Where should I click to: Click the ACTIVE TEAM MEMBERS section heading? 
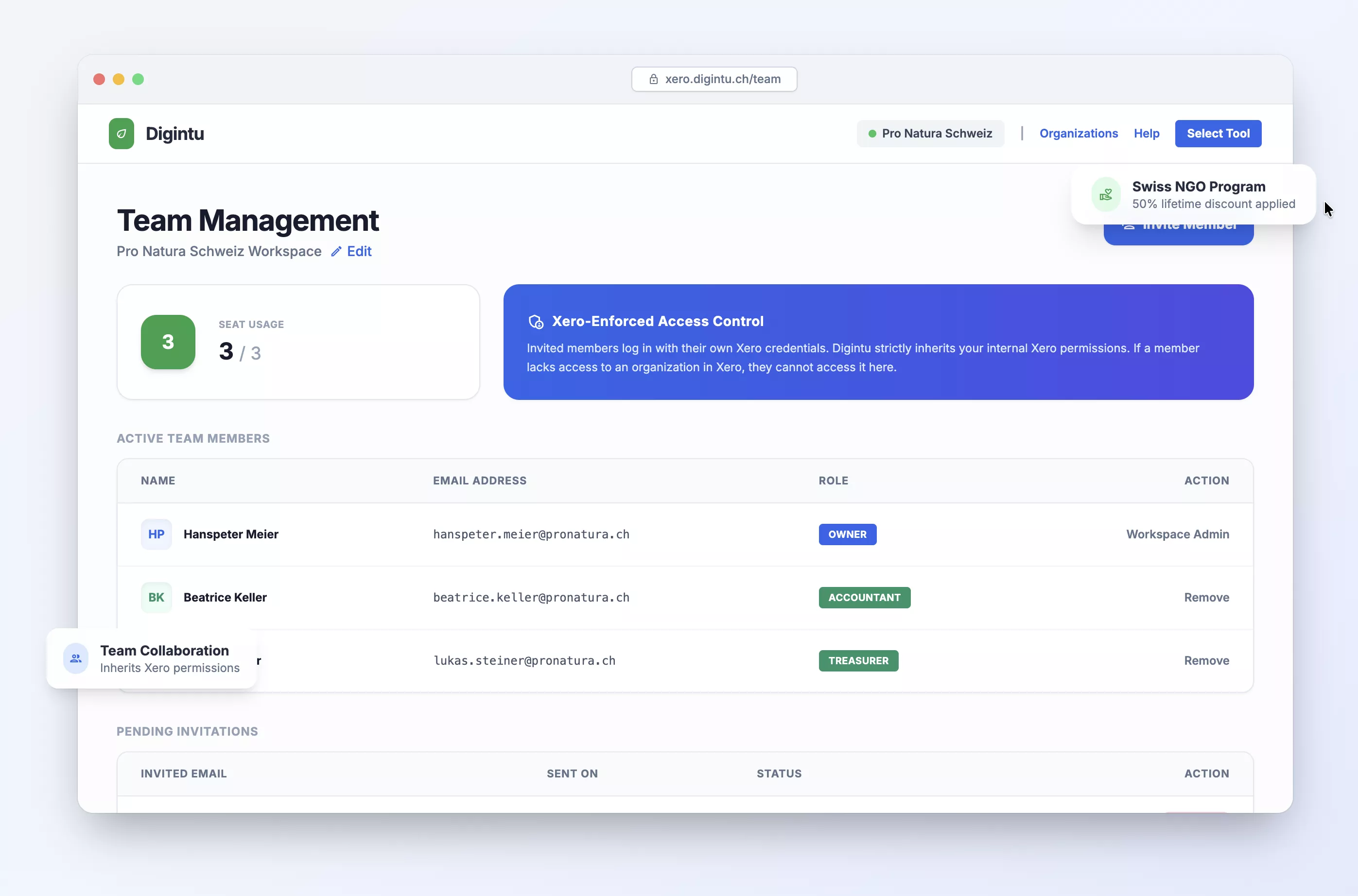(193, 439)
